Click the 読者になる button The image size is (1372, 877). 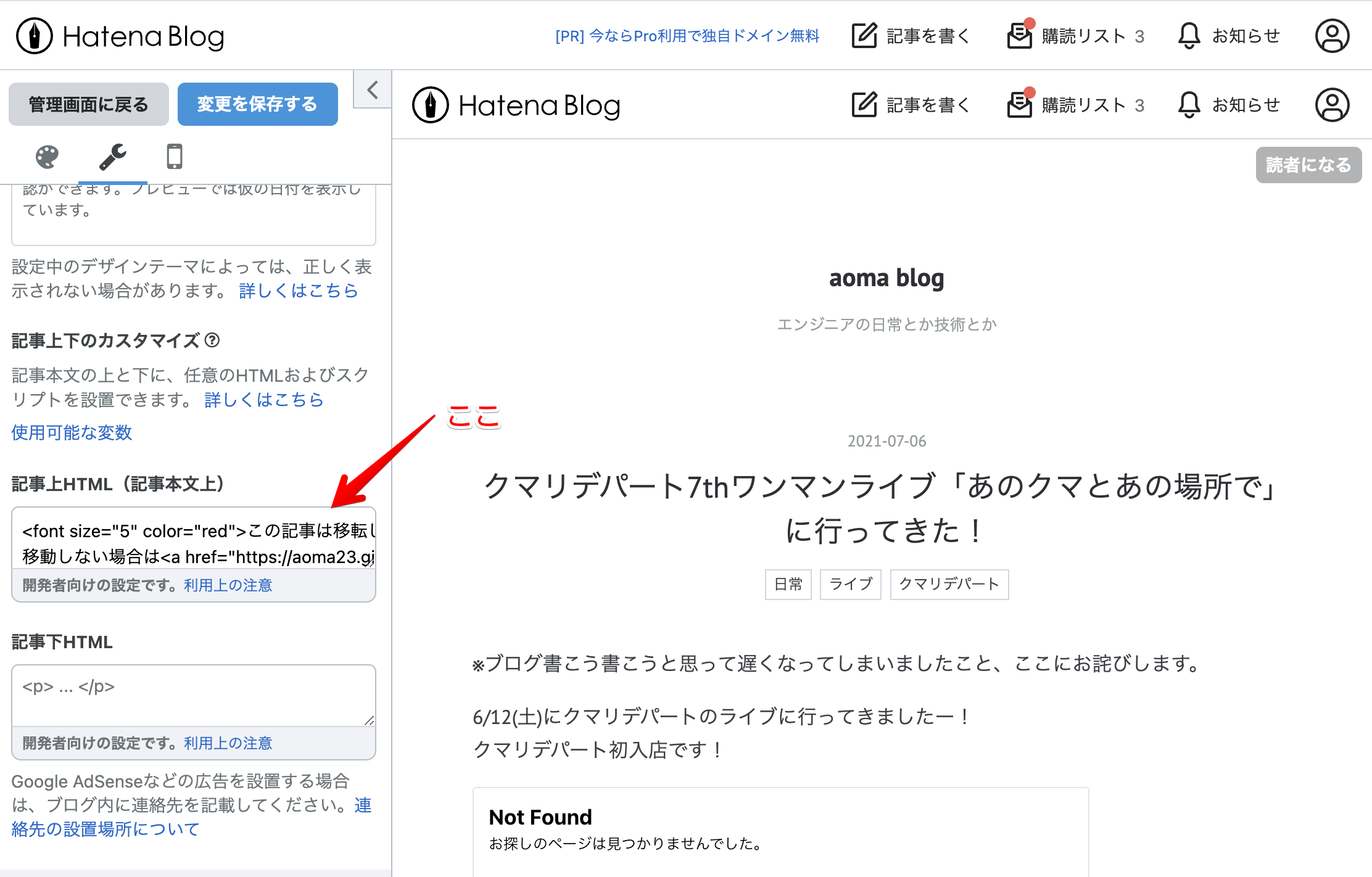pos(1309,165)
